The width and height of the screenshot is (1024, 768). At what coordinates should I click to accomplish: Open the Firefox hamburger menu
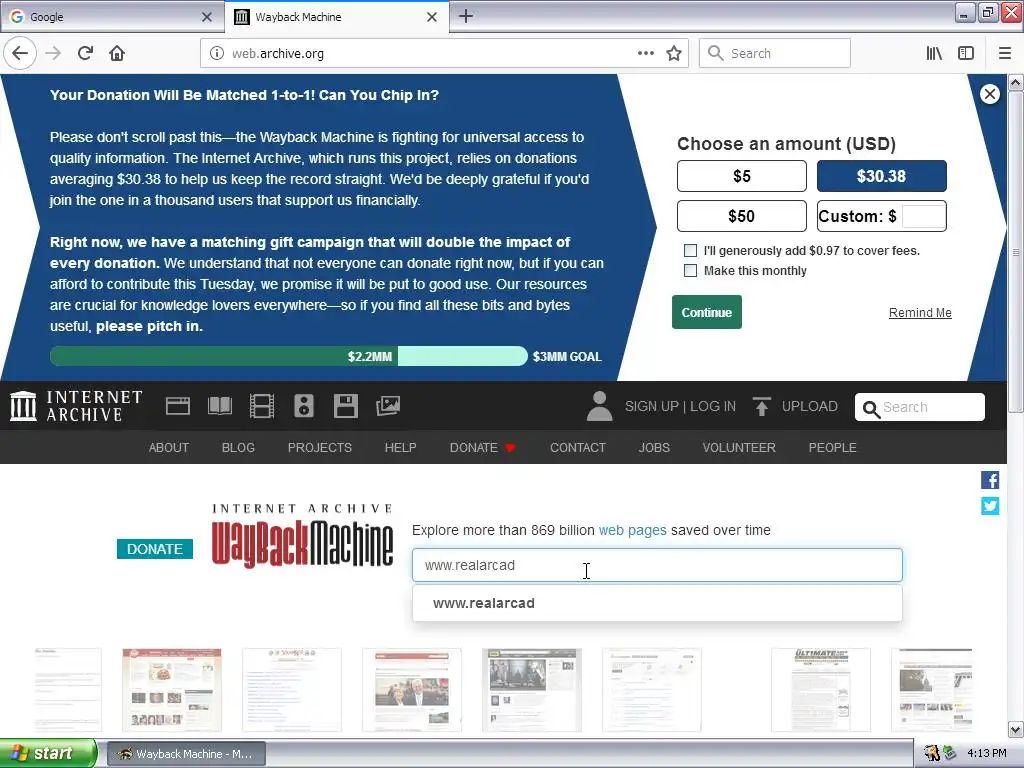coord(1005,53)
